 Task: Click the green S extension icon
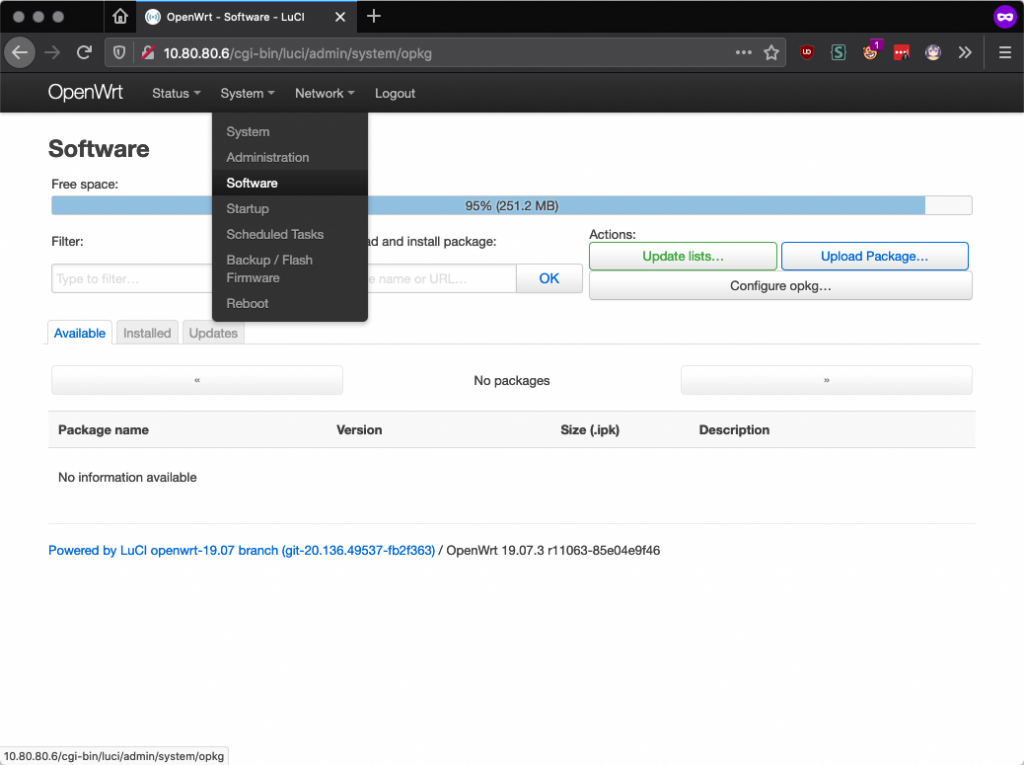pyautogui.click(x=838, y=52)
